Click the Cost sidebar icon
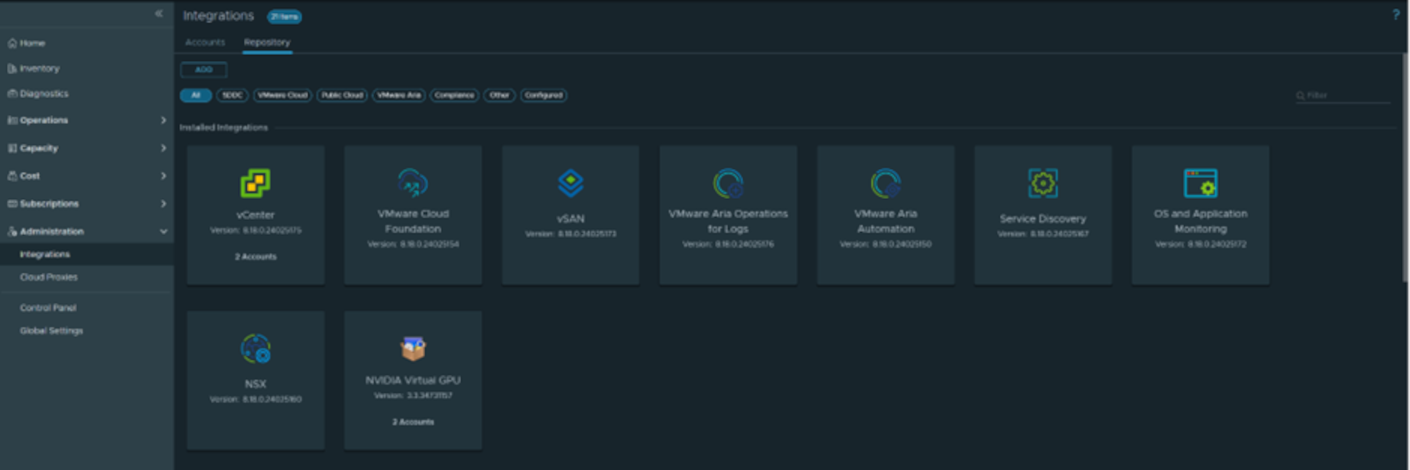1410x470 pixels. coord(12,176)
